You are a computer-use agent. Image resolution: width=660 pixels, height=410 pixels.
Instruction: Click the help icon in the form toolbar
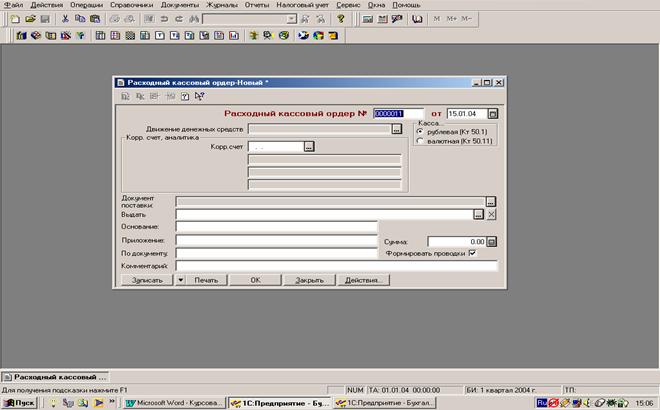(186, 96)
